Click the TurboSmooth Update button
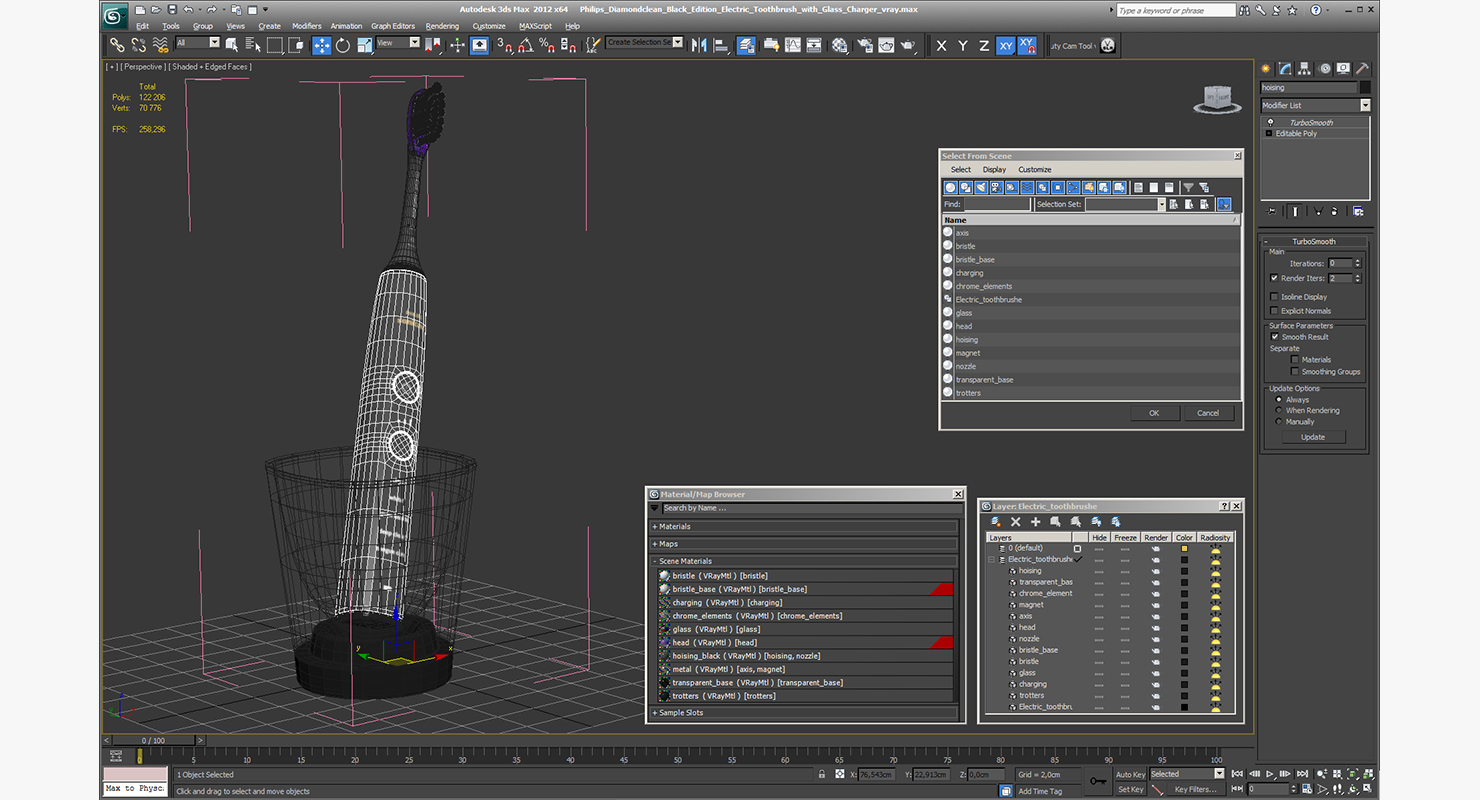The height and width of the screenshot is (800, 1480). [x=1313, y=437]
